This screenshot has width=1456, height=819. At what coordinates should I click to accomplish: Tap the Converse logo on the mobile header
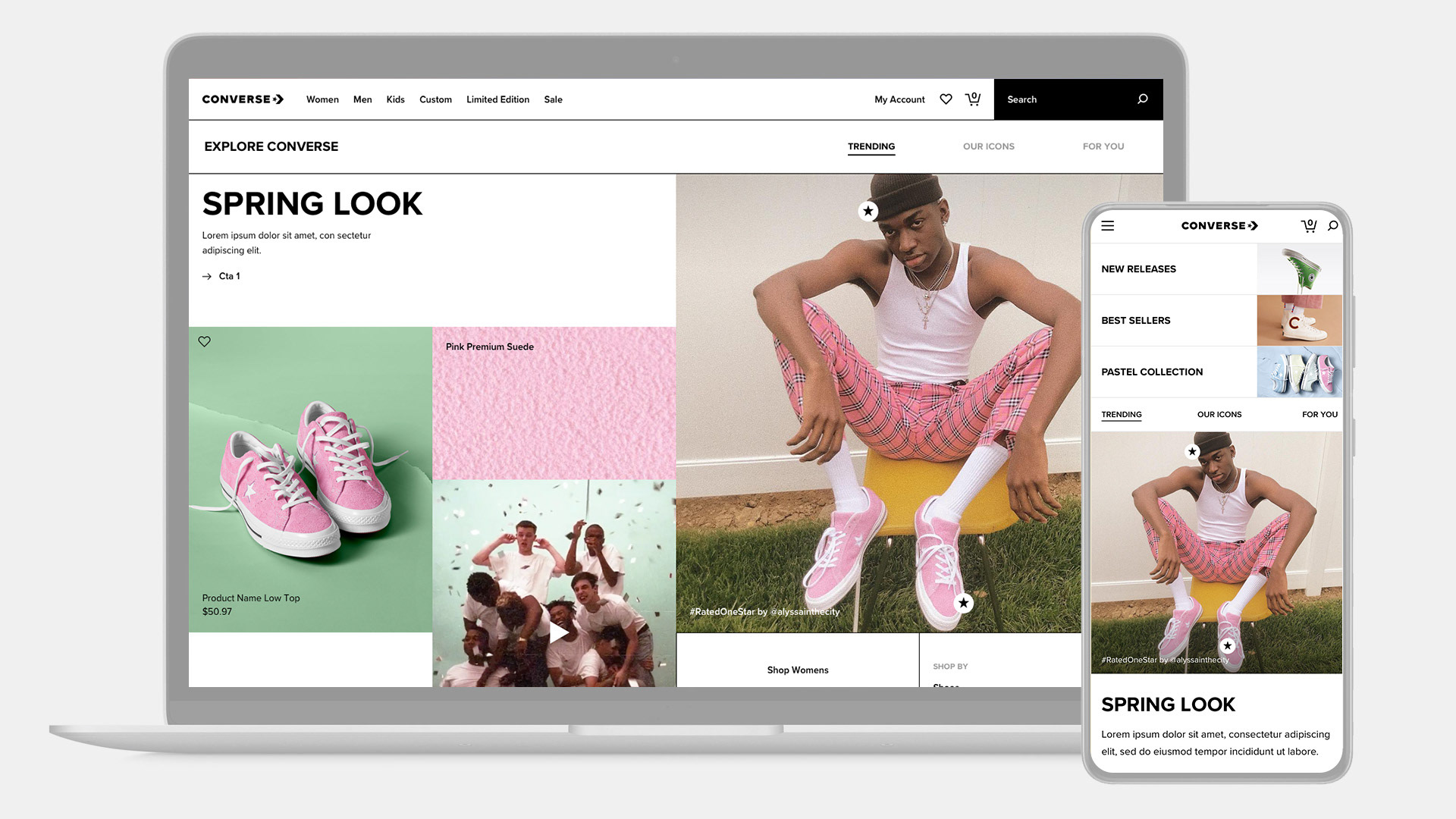1219,225
